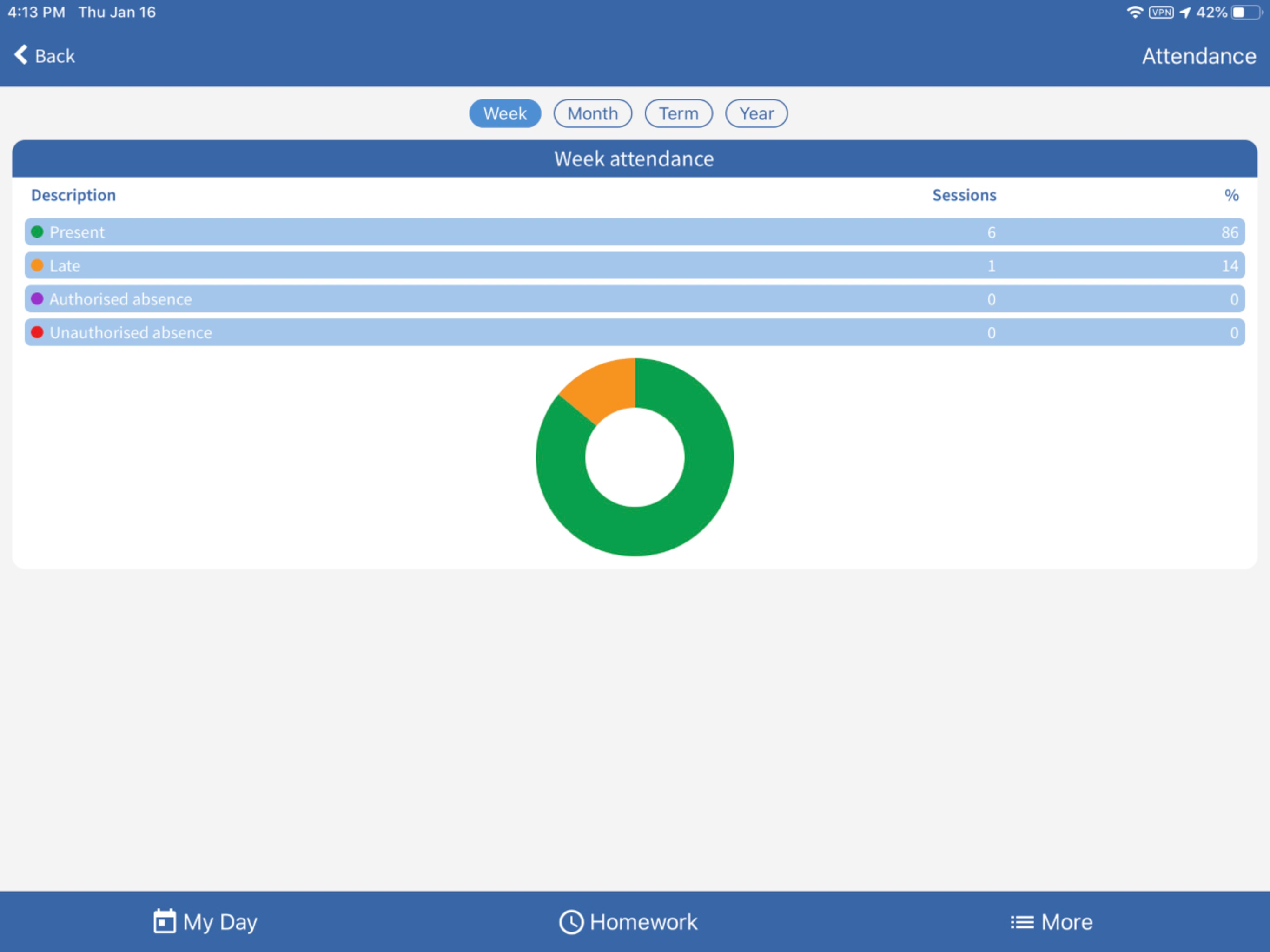Go back using Back label

click(54, 56)
